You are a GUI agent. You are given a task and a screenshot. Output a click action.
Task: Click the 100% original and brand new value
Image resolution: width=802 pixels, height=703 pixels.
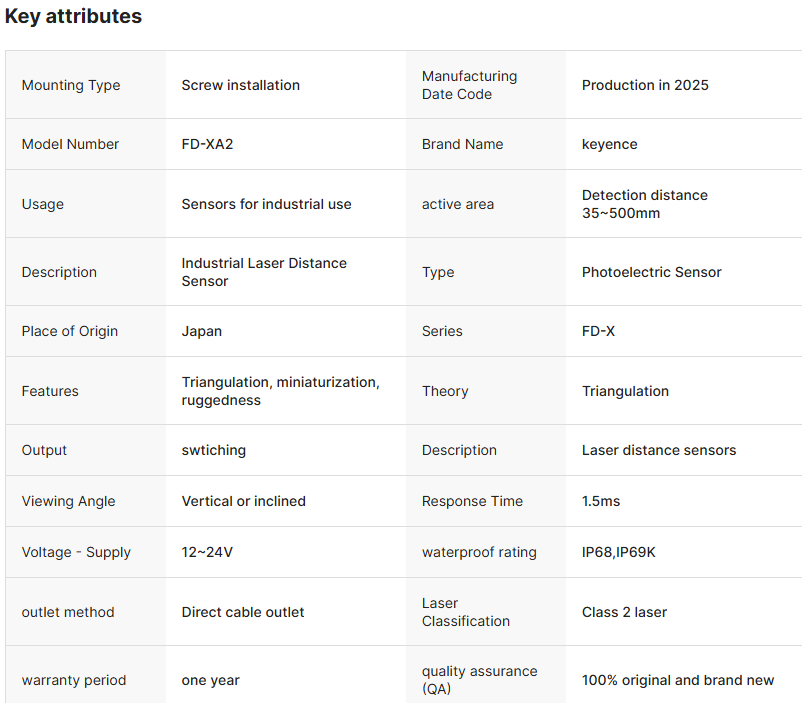click(677, 680)
